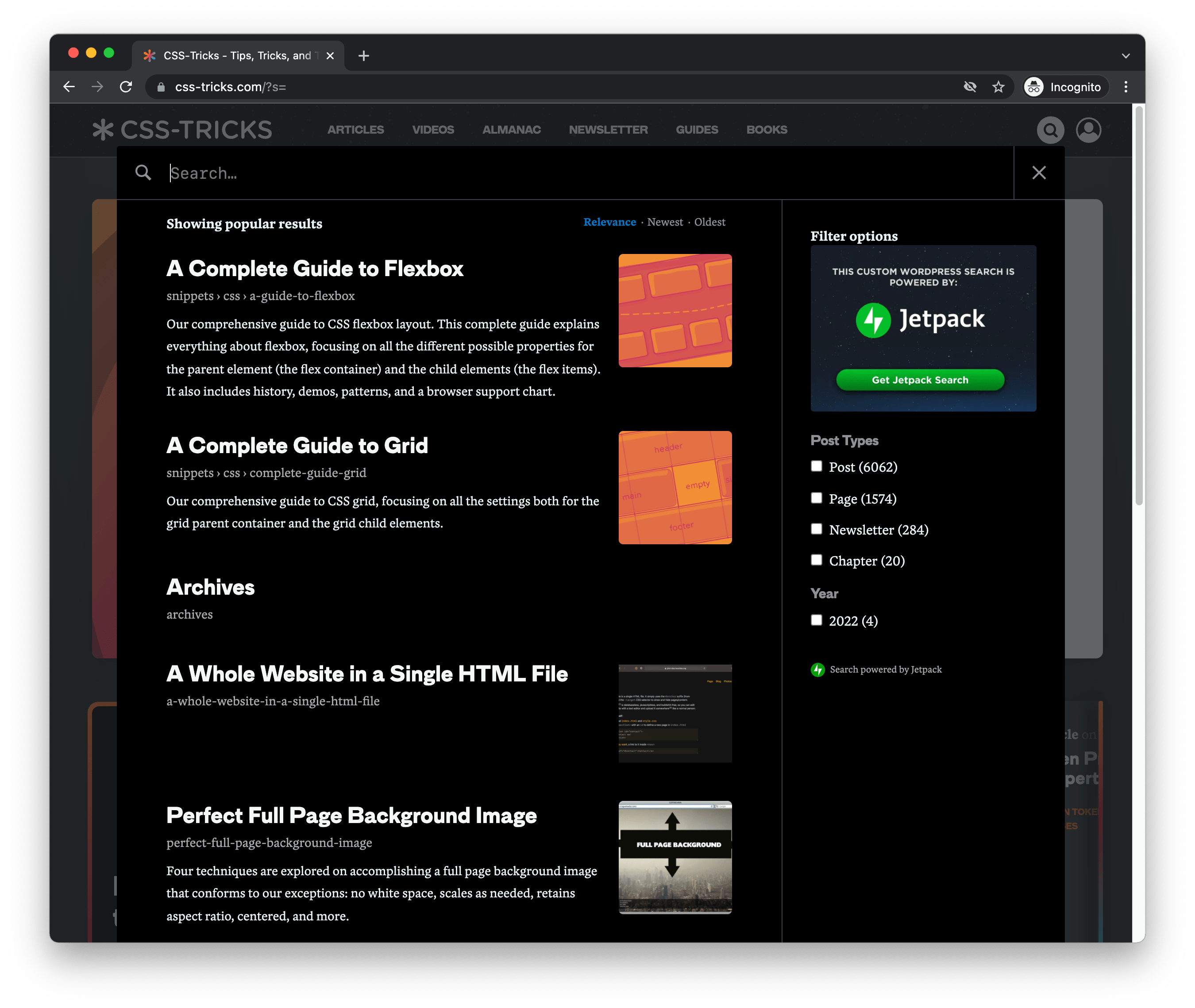
Task: Open A Complete Guide to Flexbox link
Action: click(x=314, y=269)
